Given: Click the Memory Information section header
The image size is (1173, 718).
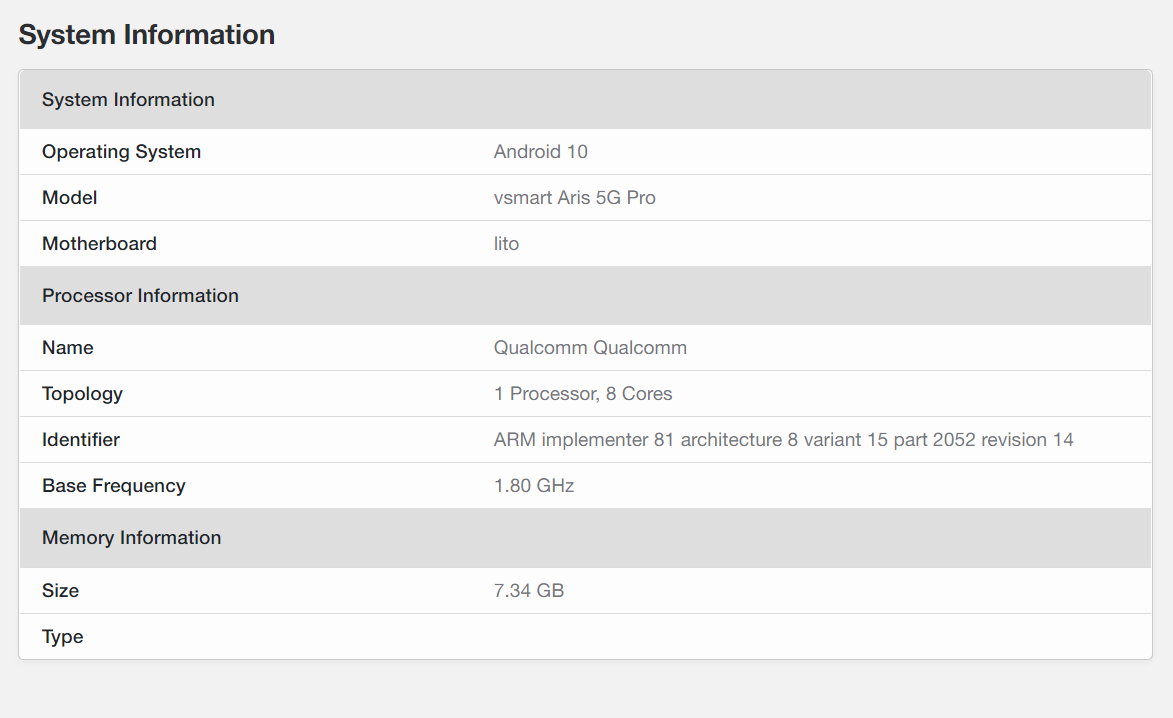Looking at the screenshot, I should click(131, 538).
